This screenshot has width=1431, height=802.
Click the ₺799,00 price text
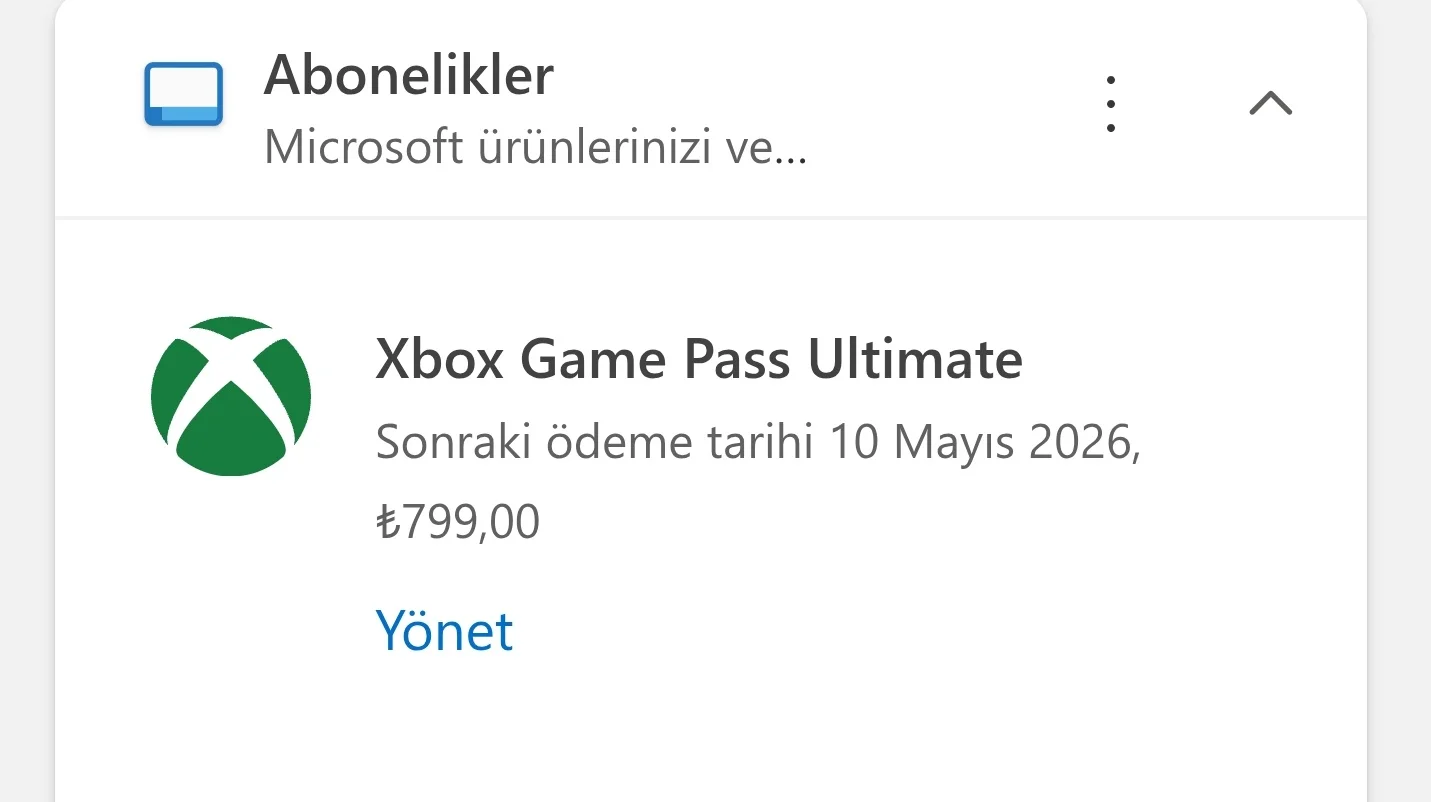[458, 522]
